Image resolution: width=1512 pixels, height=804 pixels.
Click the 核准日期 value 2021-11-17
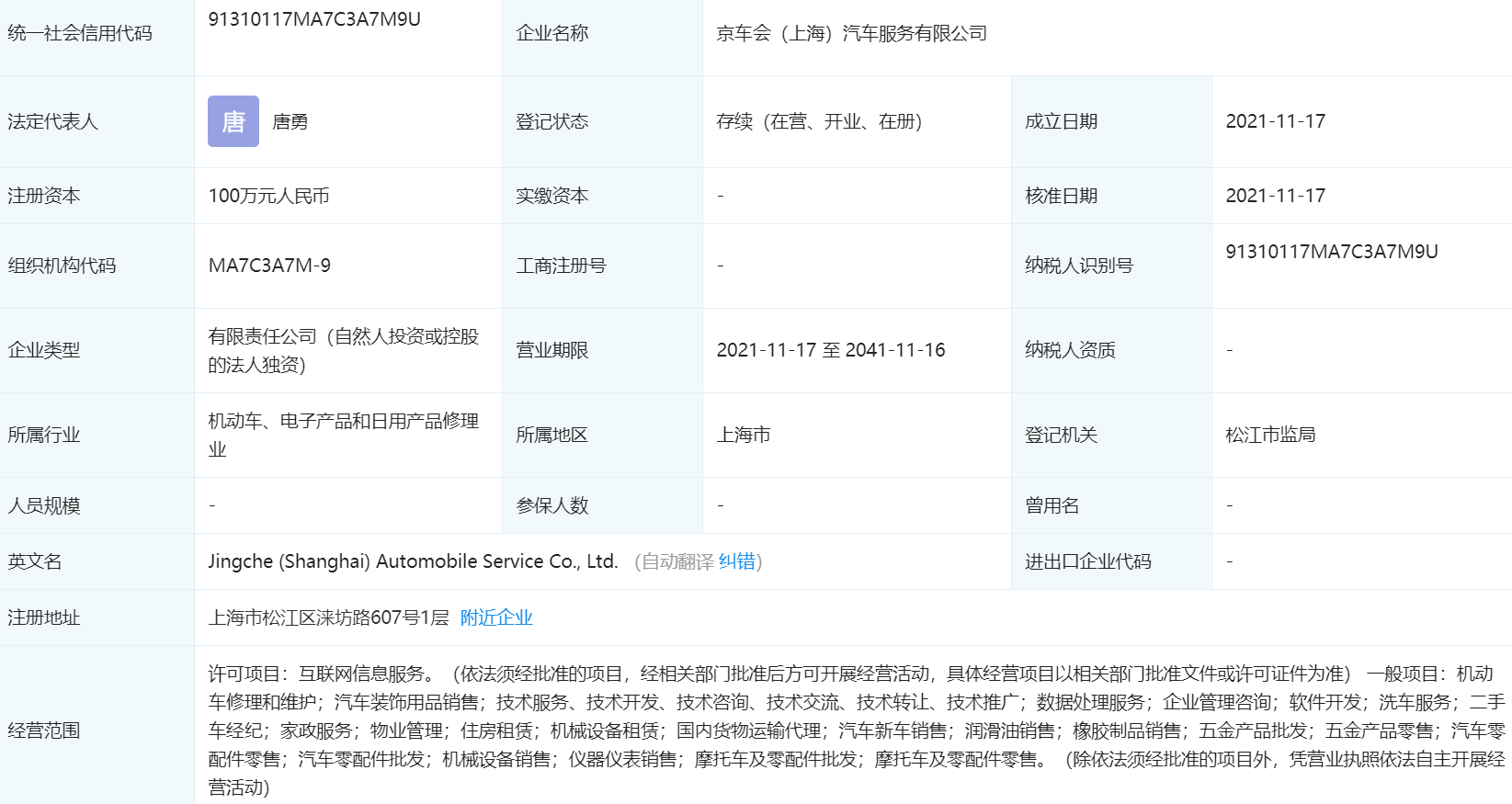[1276, 196]
